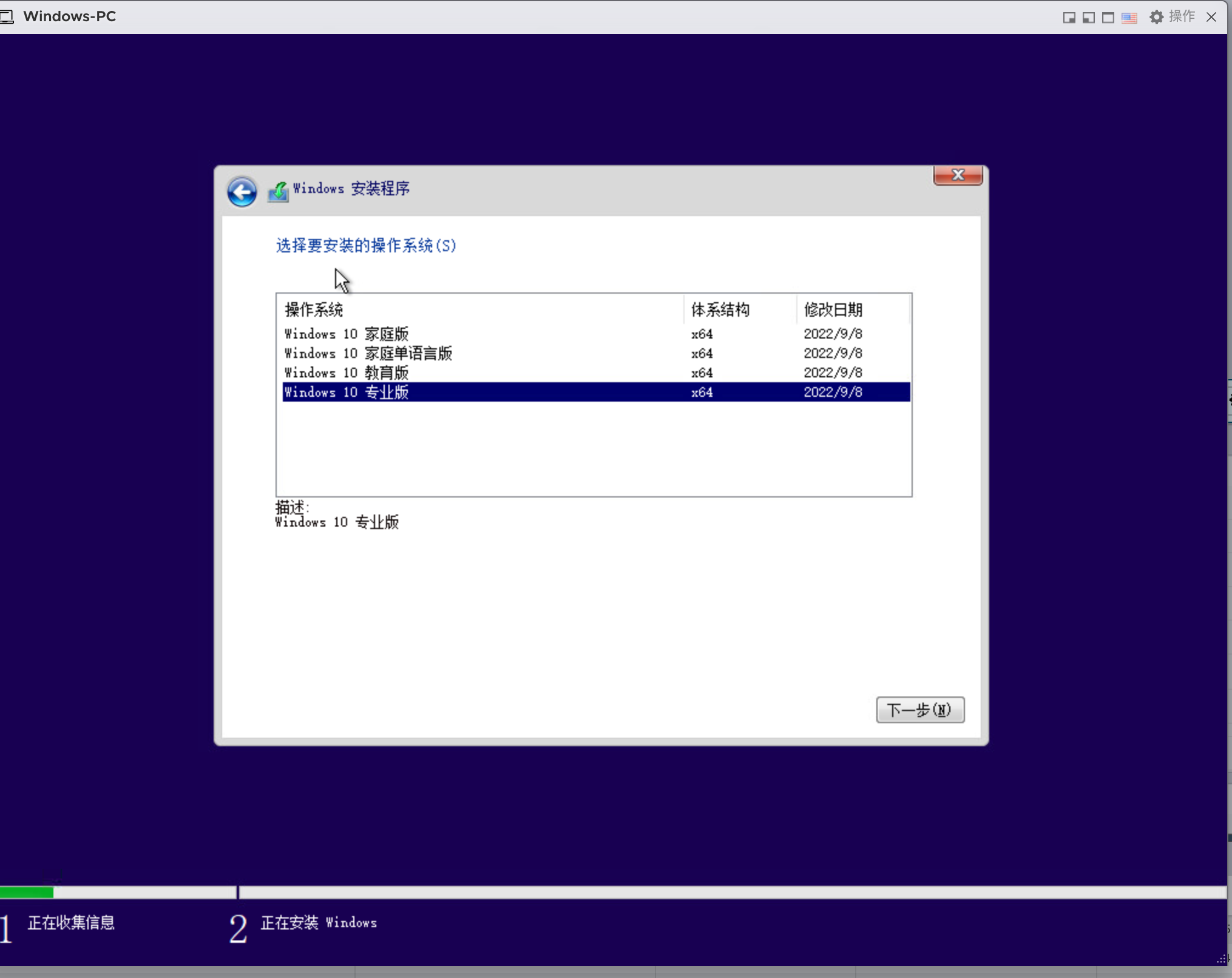
Task: Open the gear 操作 actions menu
Action: 1157,17
